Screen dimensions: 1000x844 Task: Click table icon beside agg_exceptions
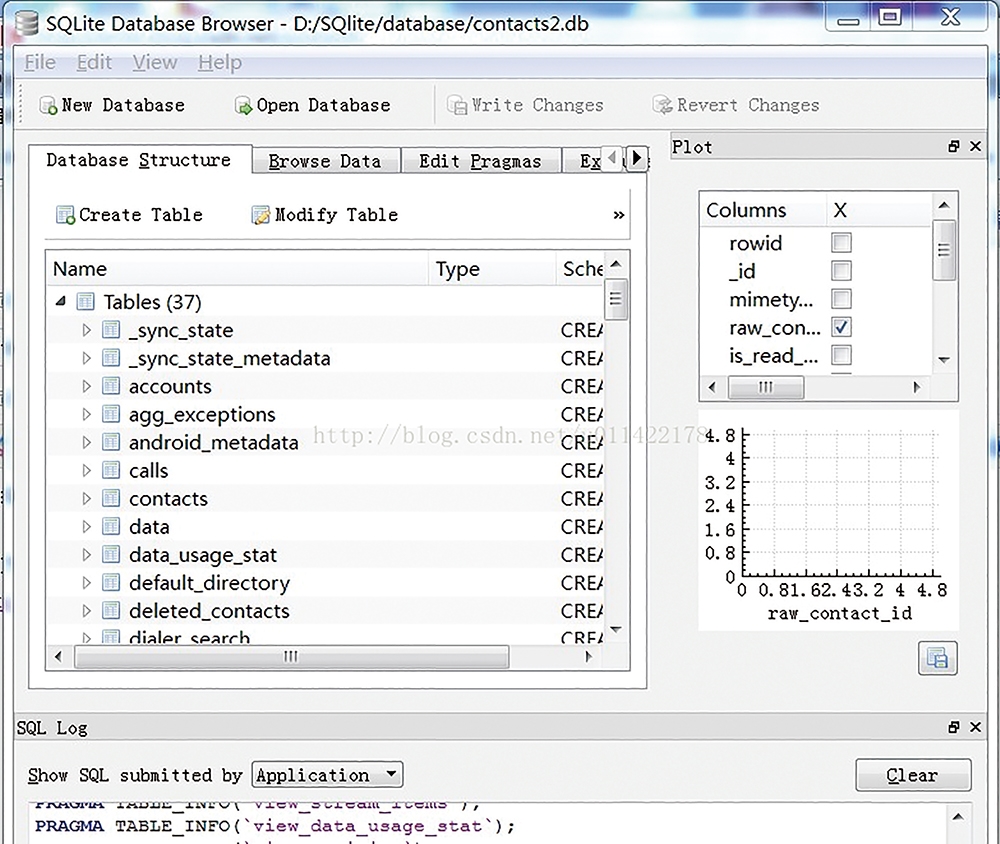[111, 414]
